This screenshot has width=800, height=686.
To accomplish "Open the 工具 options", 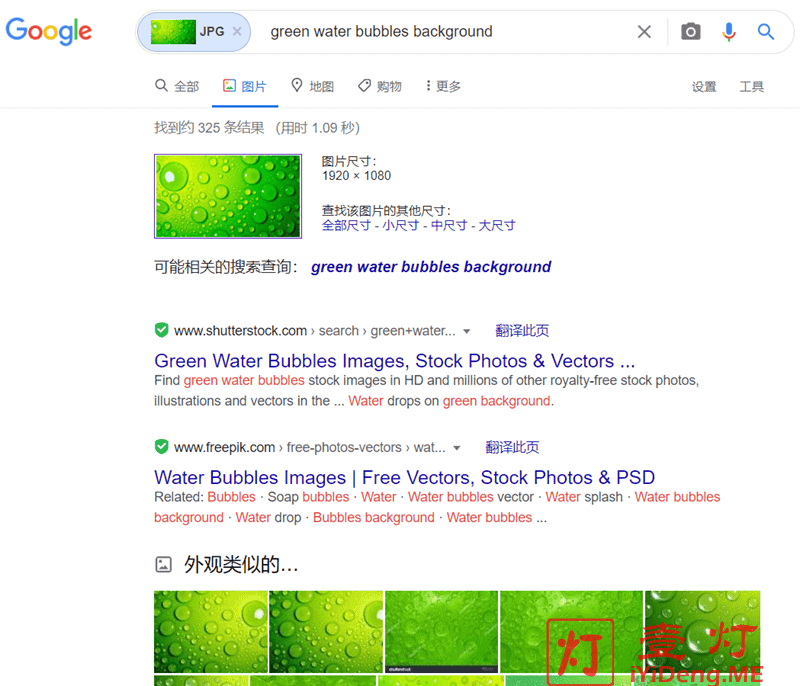I will pos(752,87).
